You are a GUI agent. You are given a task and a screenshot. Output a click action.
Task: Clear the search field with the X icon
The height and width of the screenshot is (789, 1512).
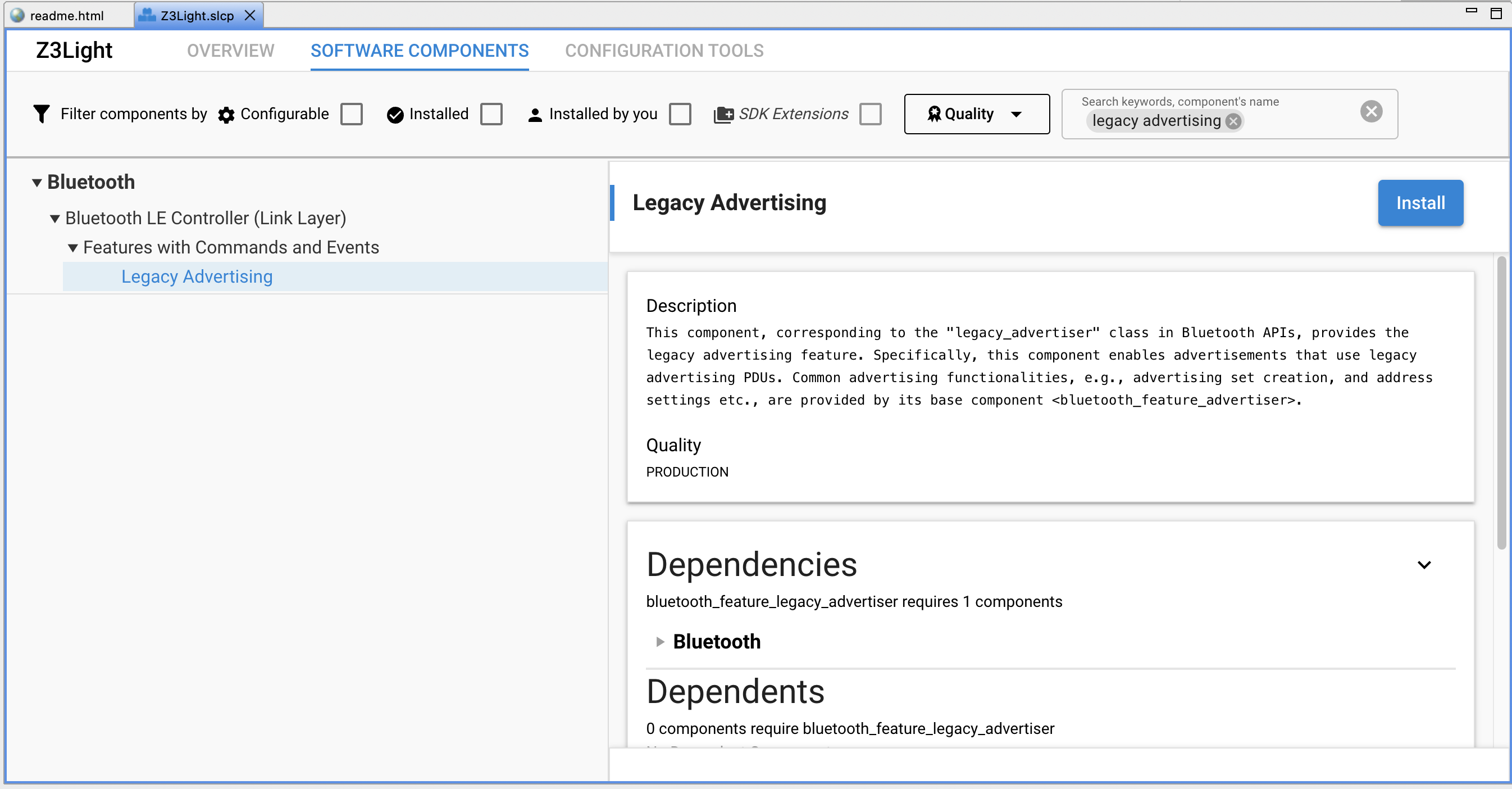[x=1371, y=111]
